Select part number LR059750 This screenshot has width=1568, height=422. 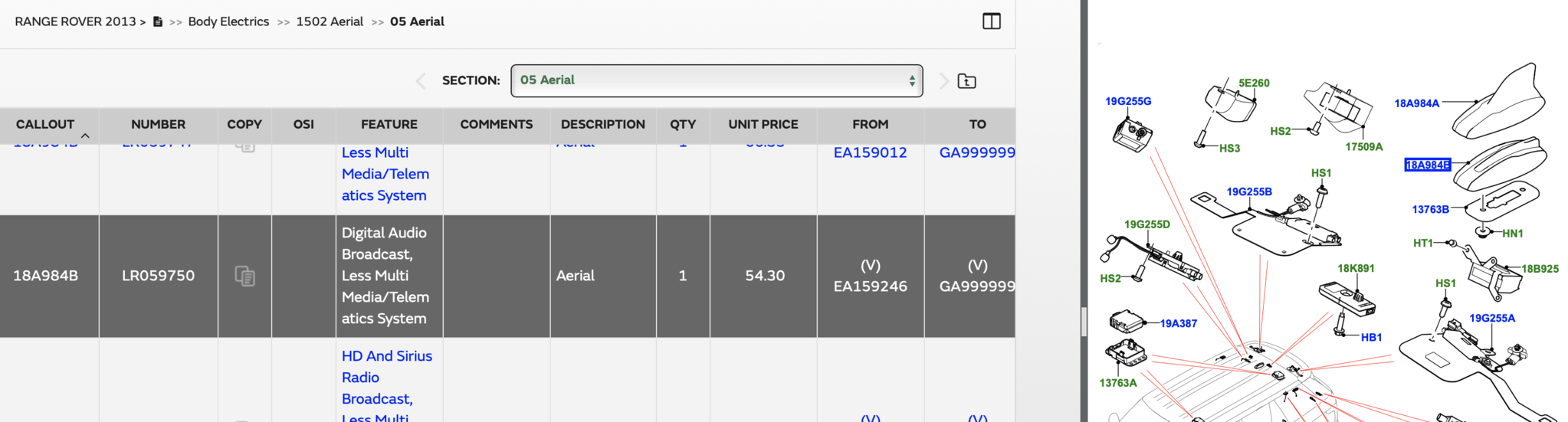[158, 276]
